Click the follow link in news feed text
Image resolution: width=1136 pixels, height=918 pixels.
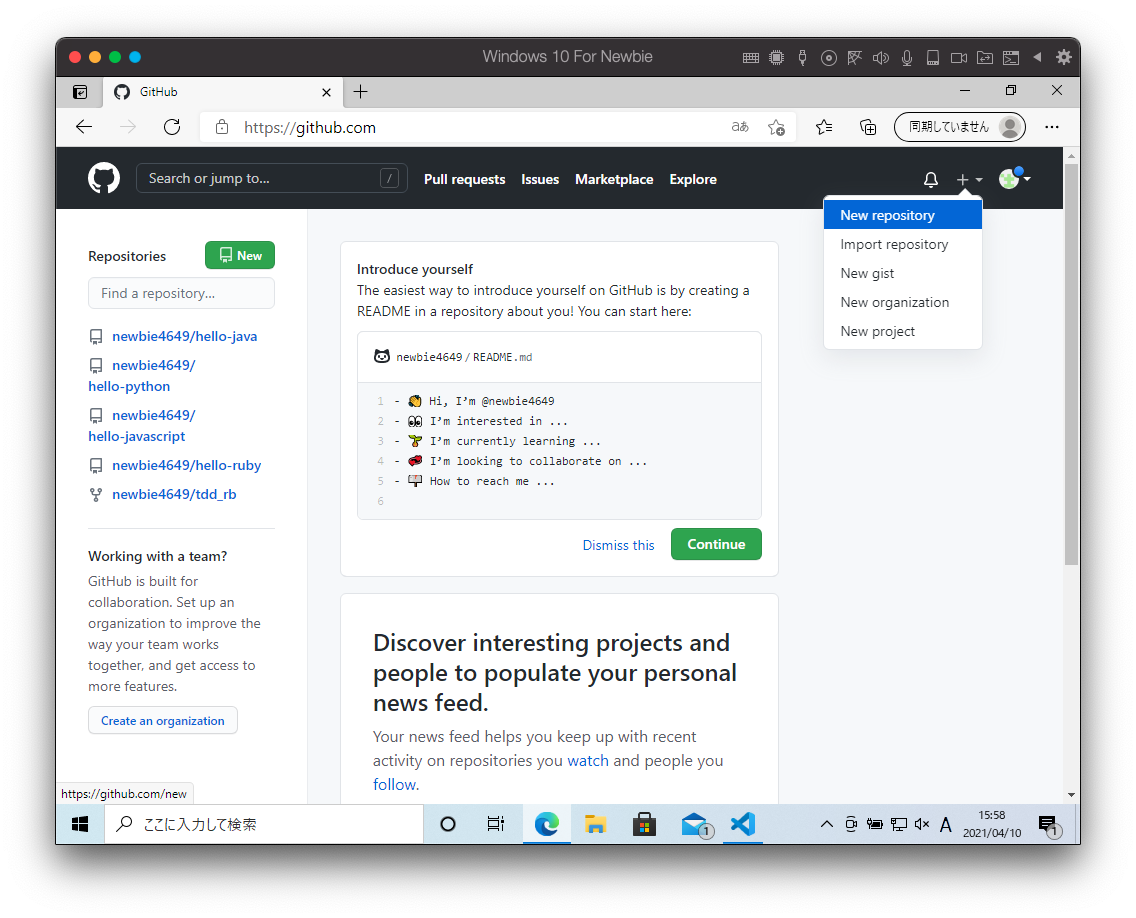(x=395, y=785)
